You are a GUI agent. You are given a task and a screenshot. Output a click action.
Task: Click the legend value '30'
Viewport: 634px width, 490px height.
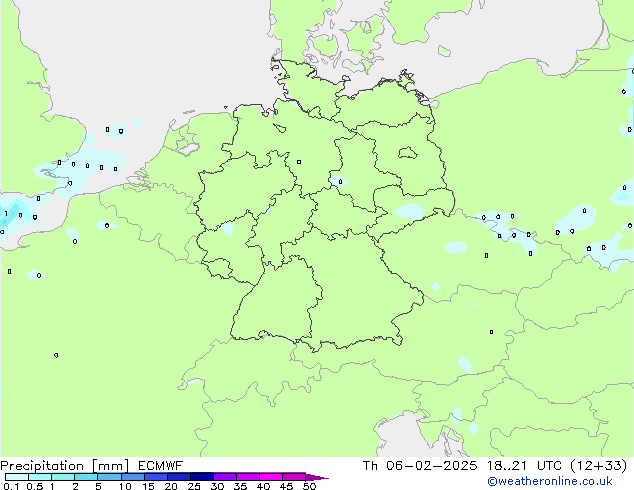click(x=217, y=486)
